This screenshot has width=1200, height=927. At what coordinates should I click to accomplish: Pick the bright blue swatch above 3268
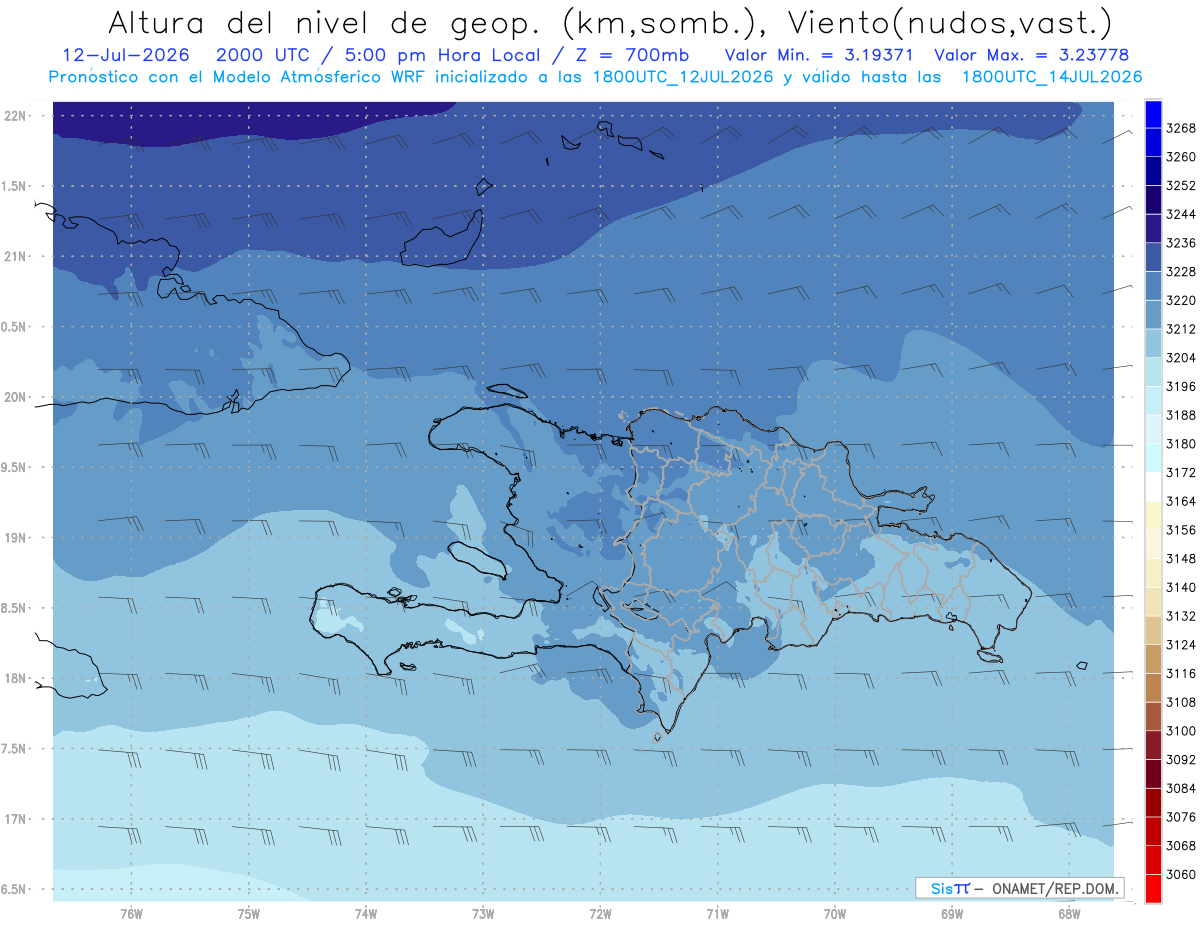coord(1153,114)
